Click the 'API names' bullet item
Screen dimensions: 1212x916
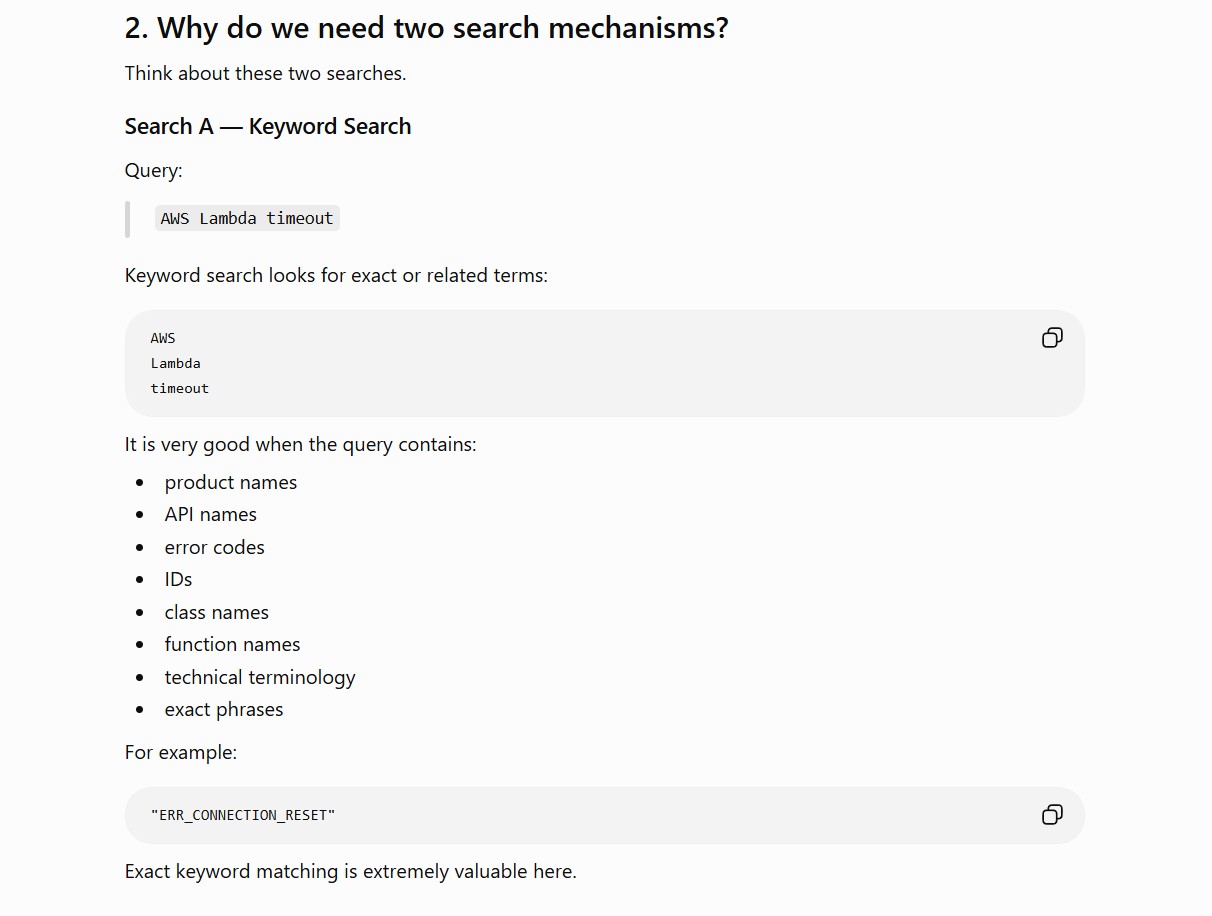click(x=211, y=514)
